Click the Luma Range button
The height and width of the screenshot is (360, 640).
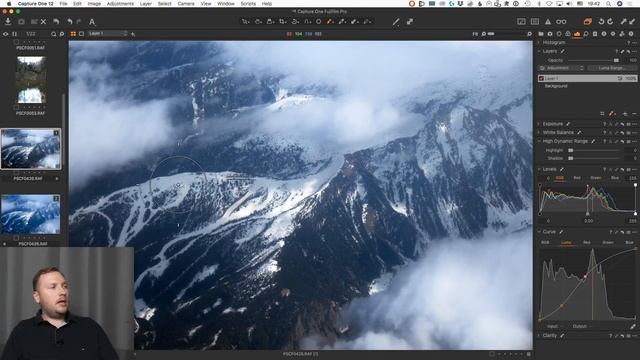(x=611, y=68)
